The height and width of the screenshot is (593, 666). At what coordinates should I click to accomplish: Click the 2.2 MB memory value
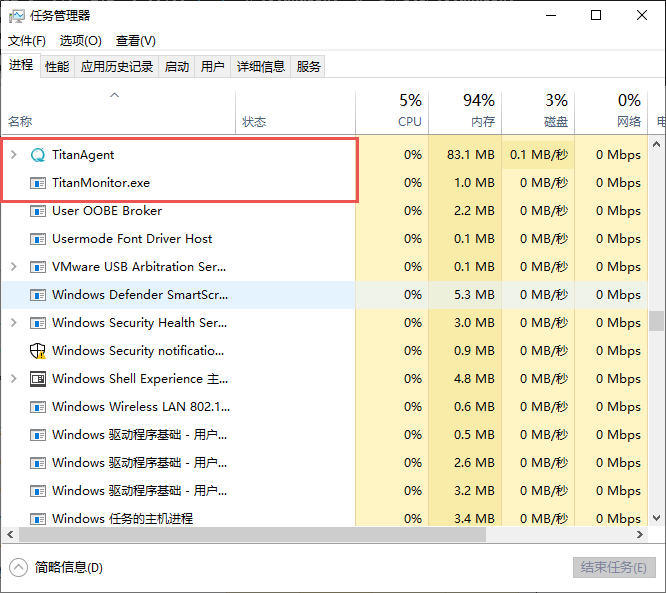(474, 211)
